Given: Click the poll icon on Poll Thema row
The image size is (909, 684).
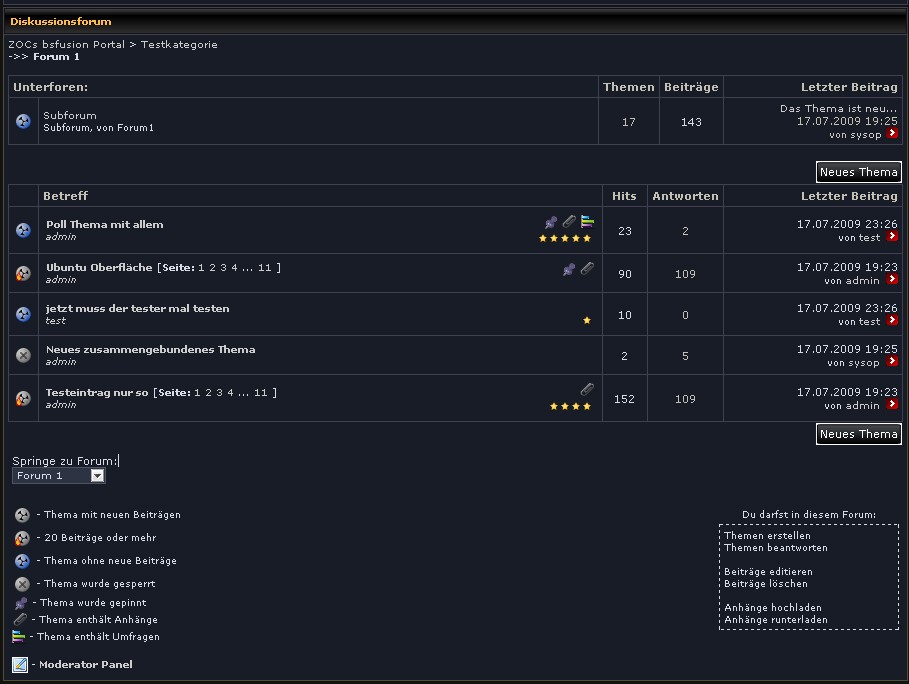Looking at the screenshot, I should pos(587,222).
